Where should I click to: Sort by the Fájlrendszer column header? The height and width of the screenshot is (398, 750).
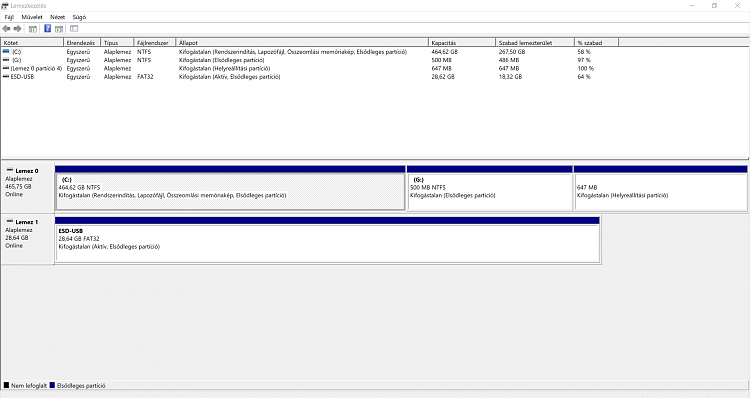tap(155, 43)
